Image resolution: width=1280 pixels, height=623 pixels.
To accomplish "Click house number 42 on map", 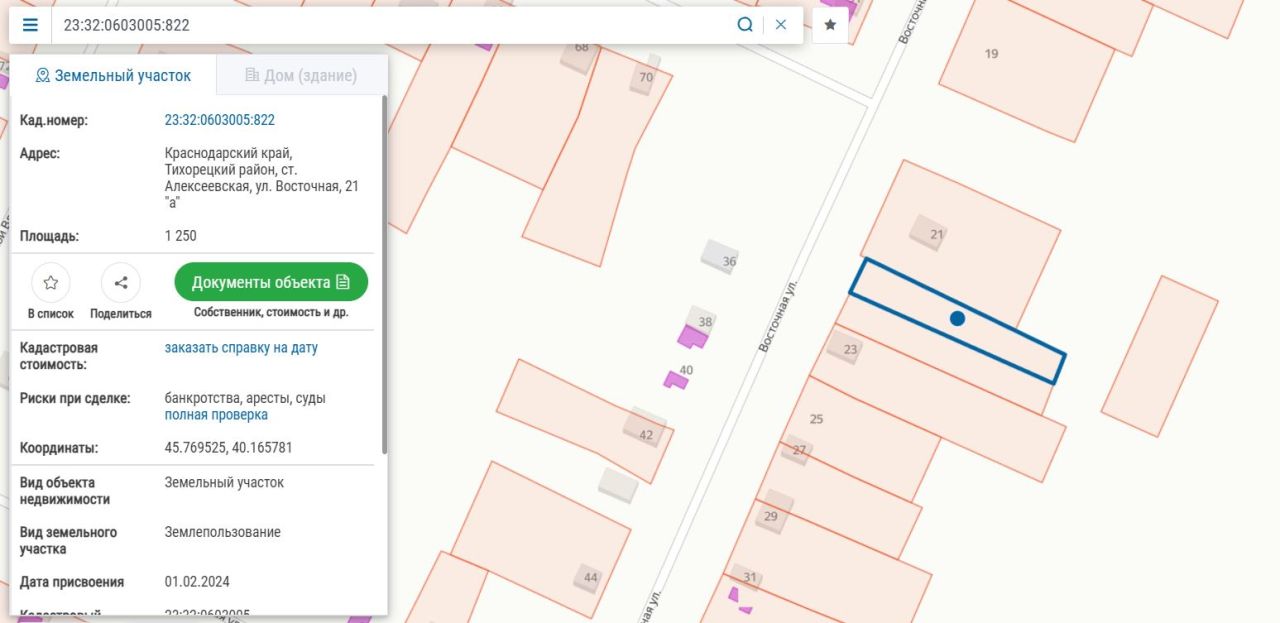I will coord(644,428).
